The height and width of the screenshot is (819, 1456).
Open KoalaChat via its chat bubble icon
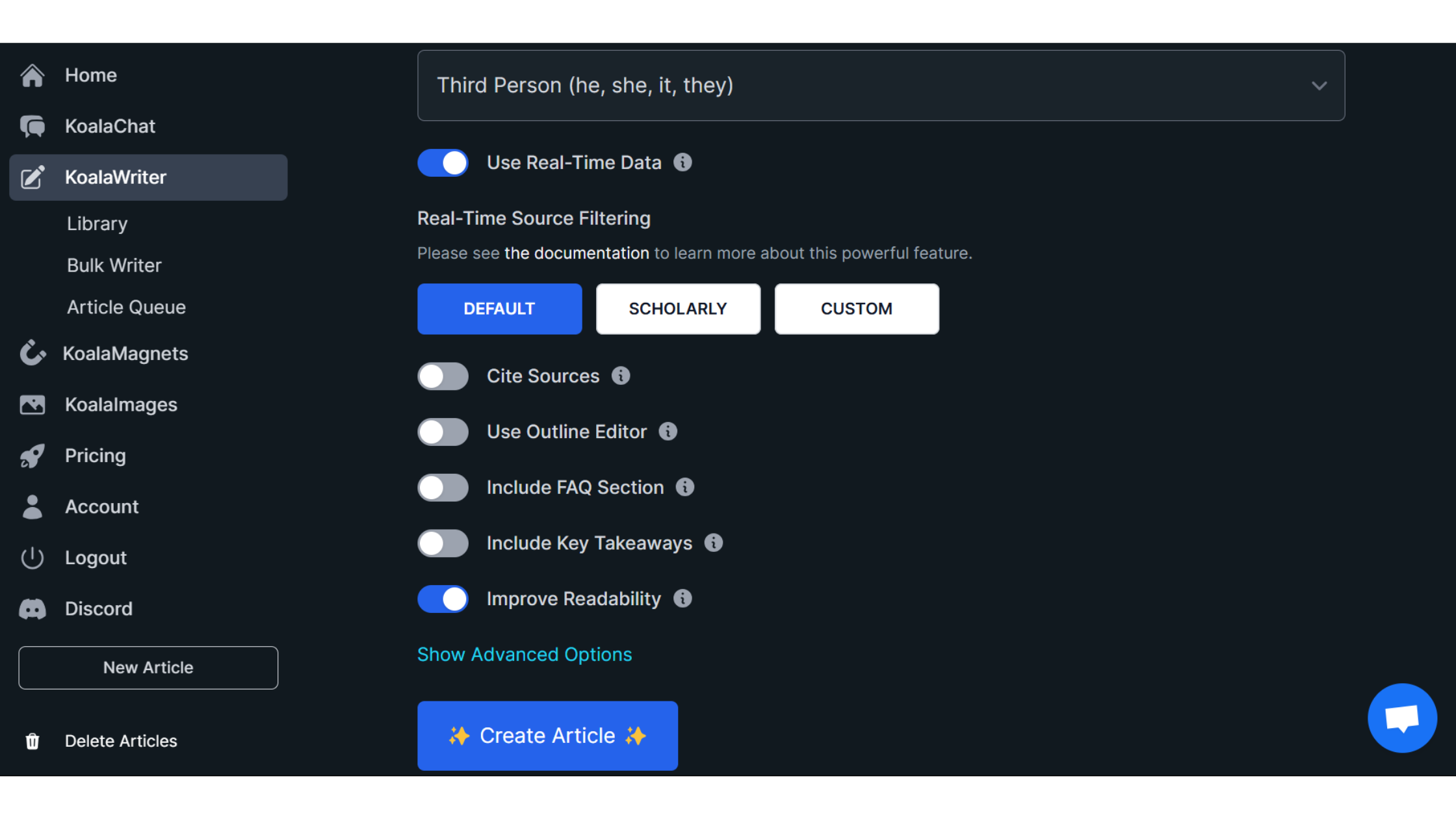coord(32,126)
